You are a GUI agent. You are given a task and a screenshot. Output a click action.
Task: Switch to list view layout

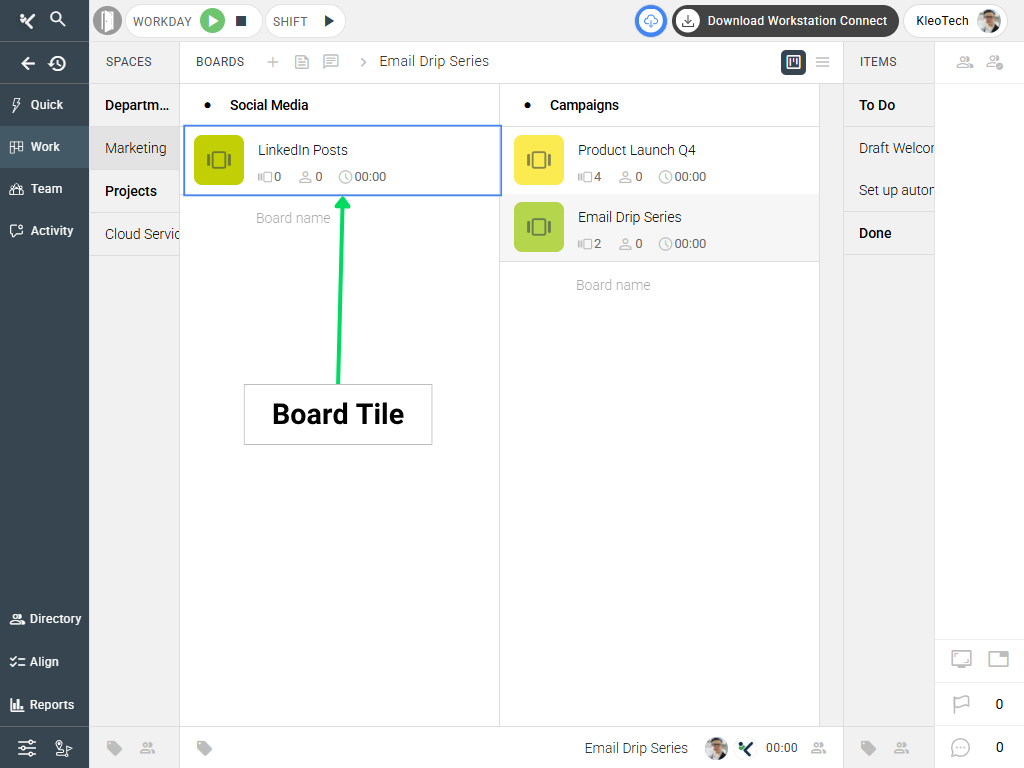[822, 62]
